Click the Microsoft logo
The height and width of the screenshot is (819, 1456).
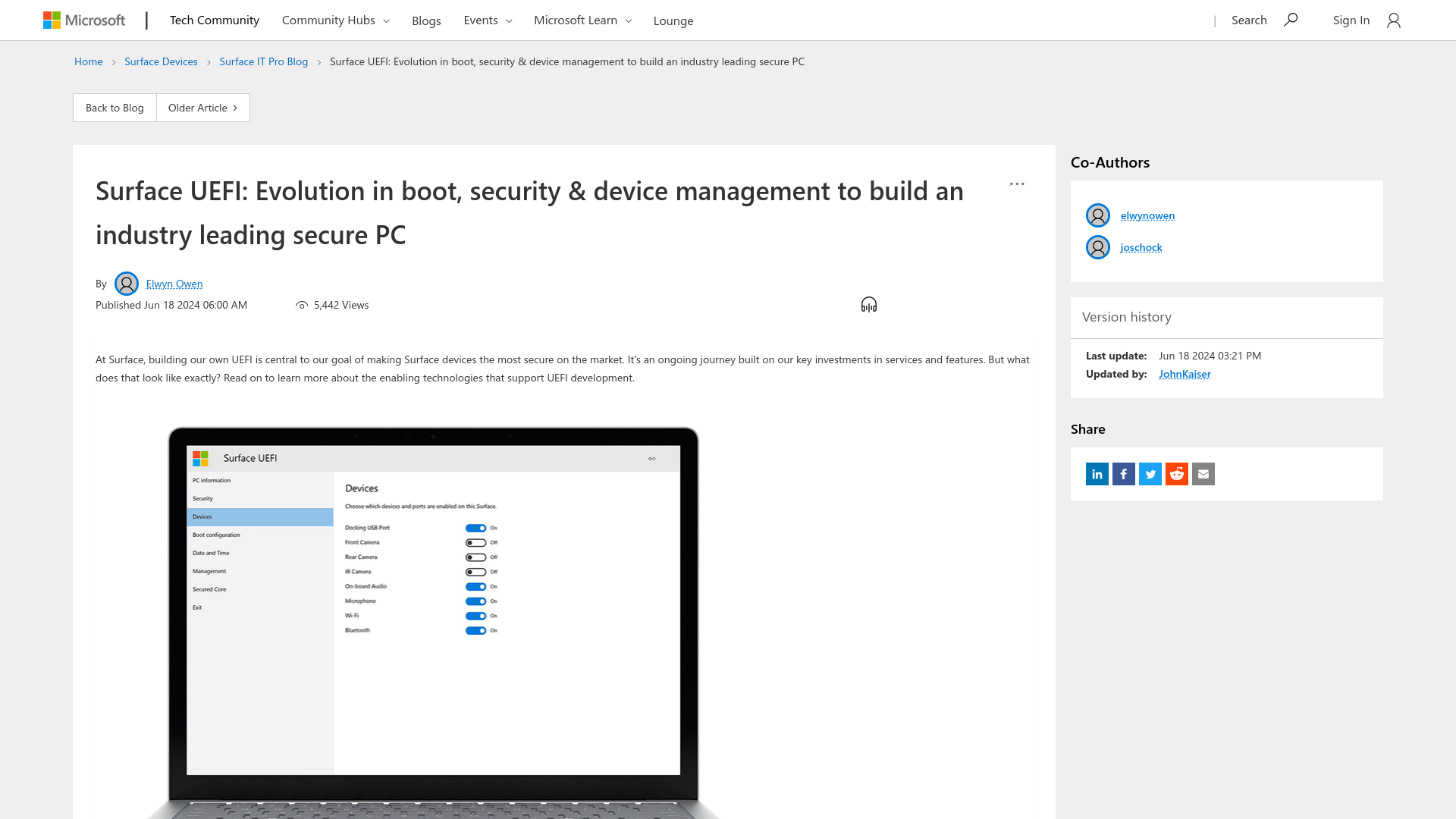[84, 20]
